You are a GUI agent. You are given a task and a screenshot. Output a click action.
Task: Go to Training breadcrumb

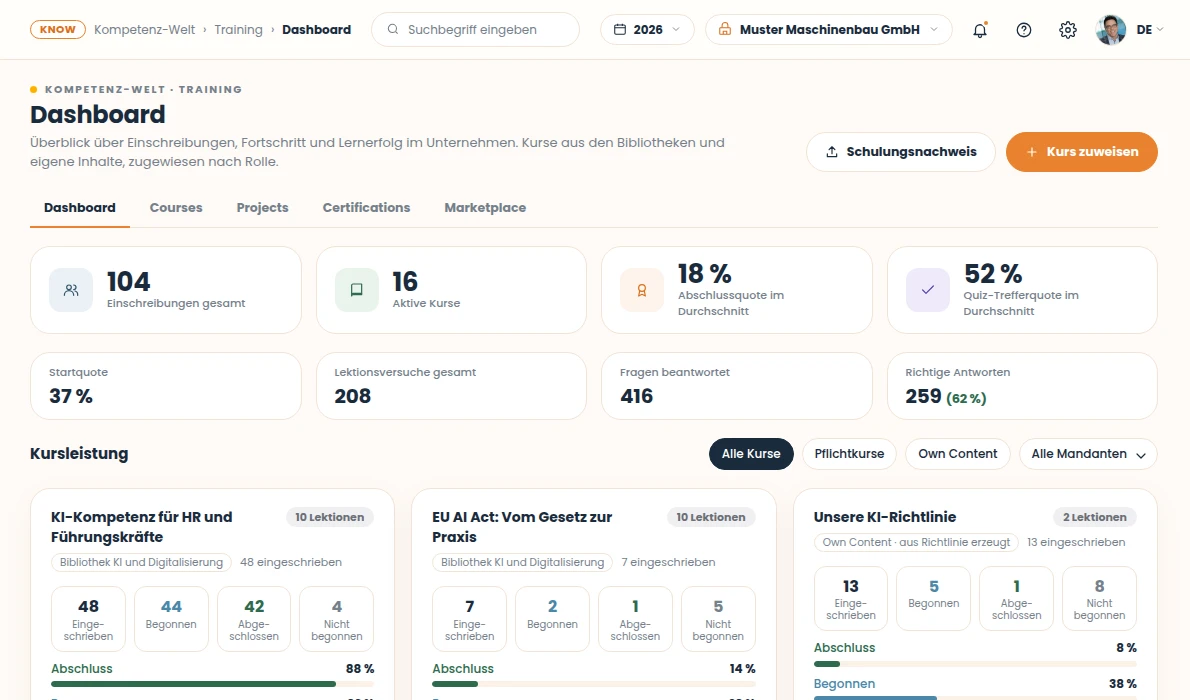point(238,30)
